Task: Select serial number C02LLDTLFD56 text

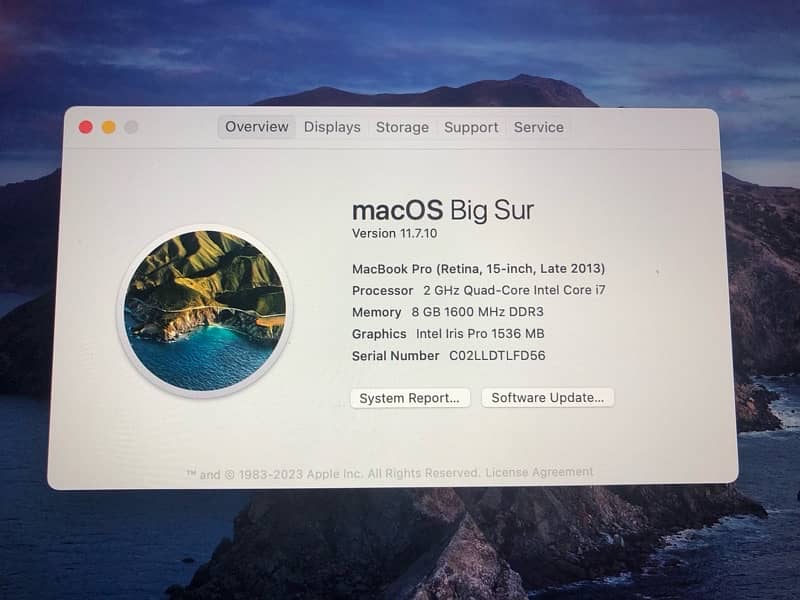Action: 497,356
